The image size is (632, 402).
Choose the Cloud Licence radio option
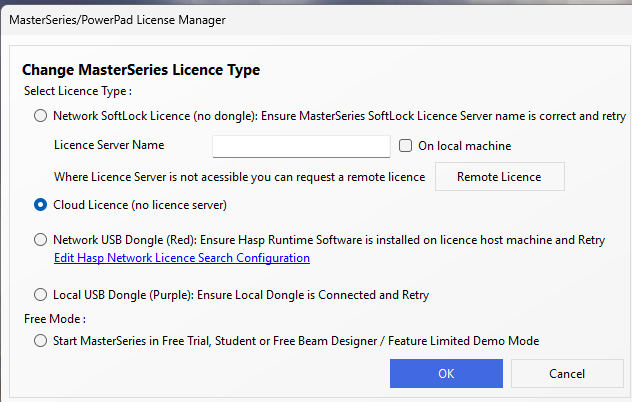(x=40, y=205)
